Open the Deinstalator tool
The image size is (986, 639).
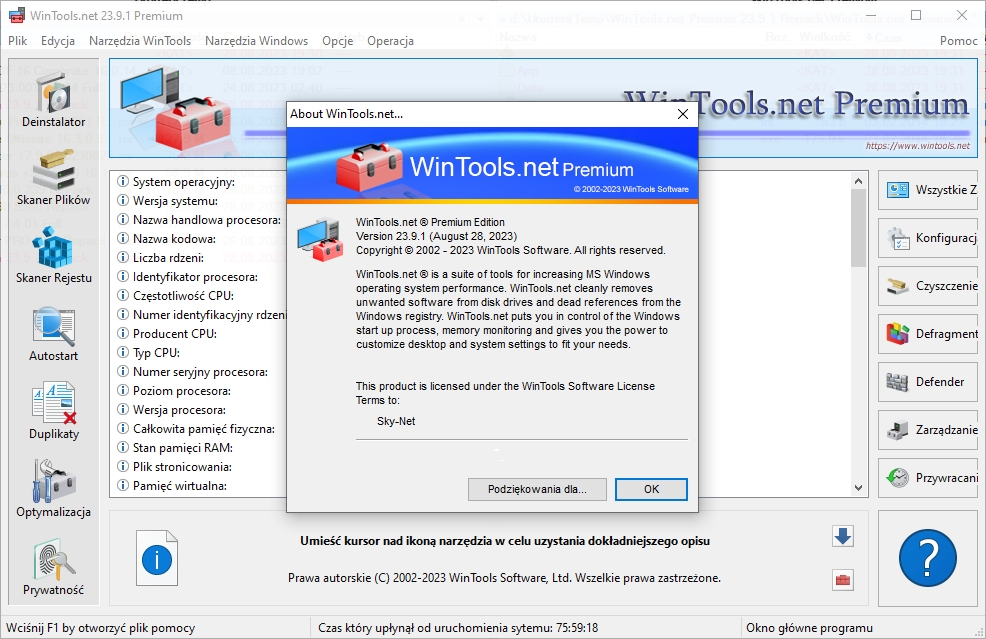click(53, 101)
